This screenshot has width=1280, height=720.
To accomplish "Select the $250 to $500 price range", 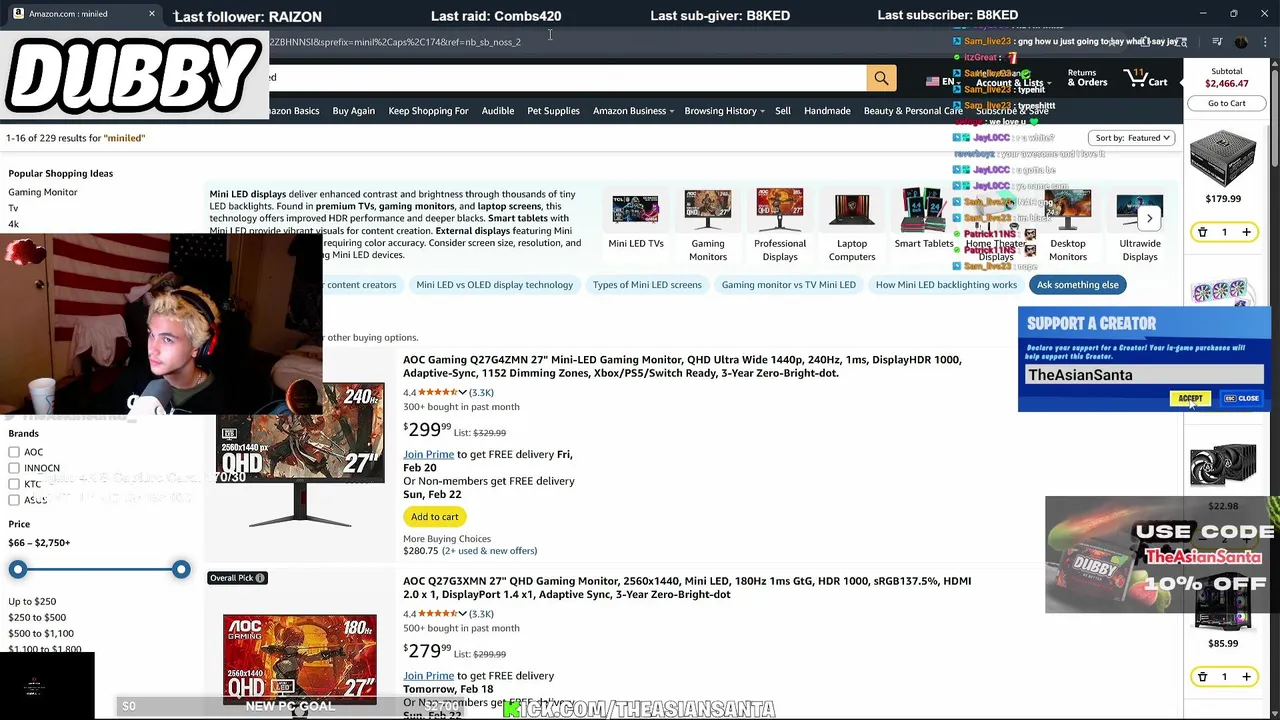I will 37,618.
